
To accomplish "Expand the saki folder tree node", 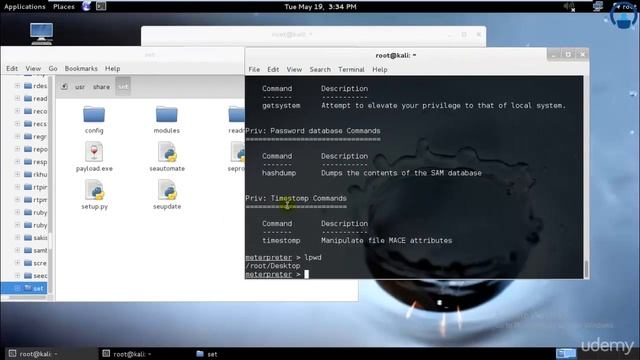I will (x=17, y=238).
